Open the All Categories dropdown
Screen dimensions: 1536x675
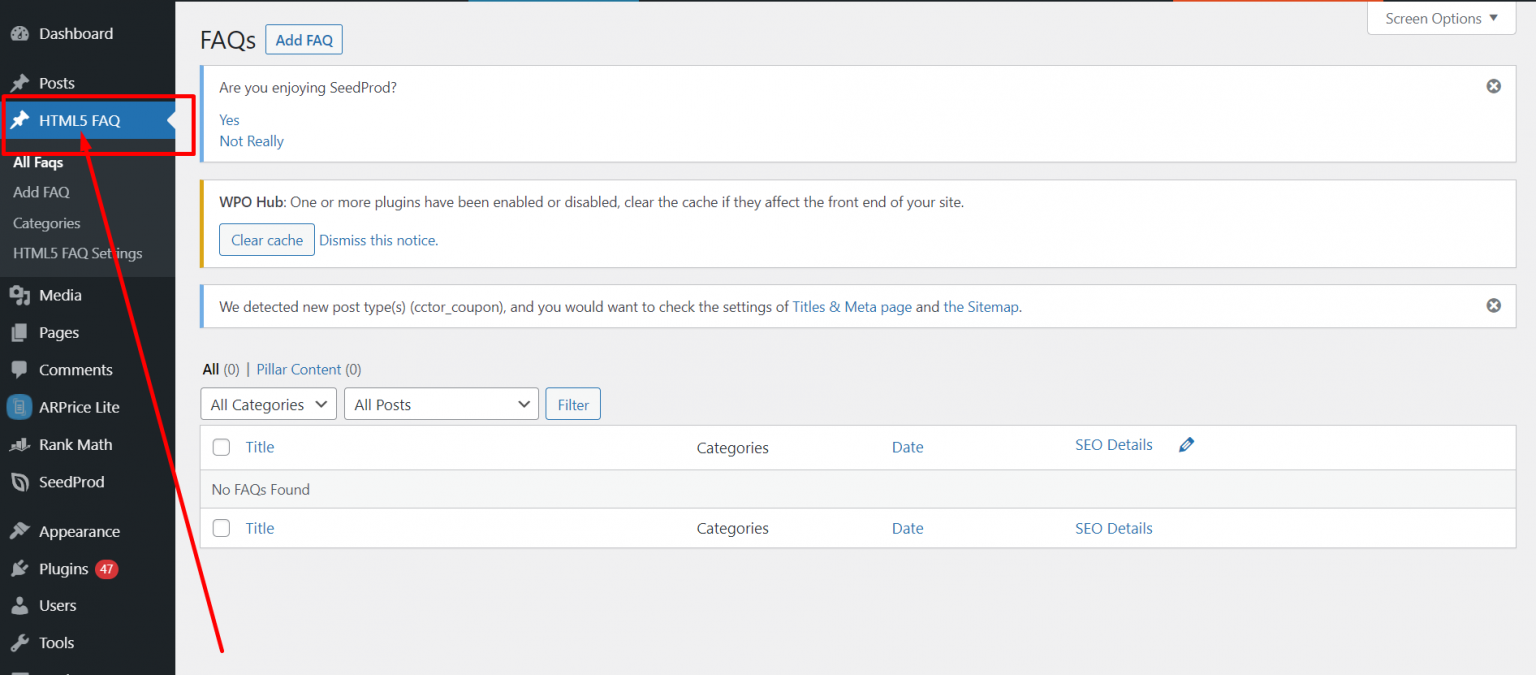point(268,404)
